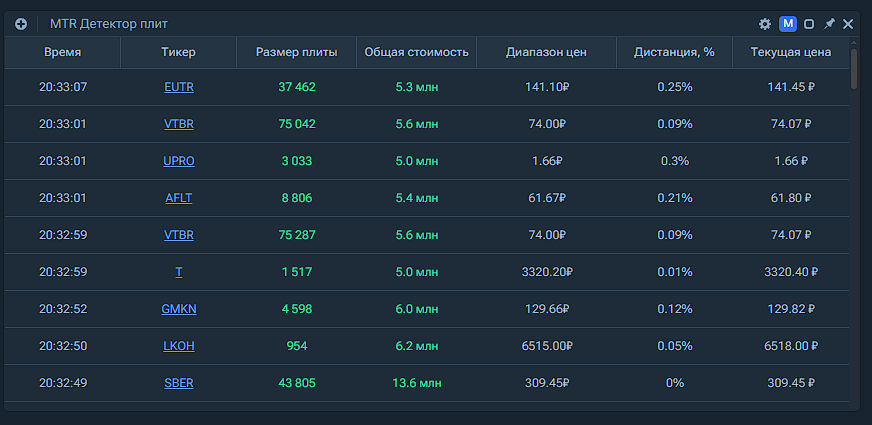The height and width of the screenshot is (425, 872).
Task: Sort by the Общая стоимость column header
Action: 417,52
